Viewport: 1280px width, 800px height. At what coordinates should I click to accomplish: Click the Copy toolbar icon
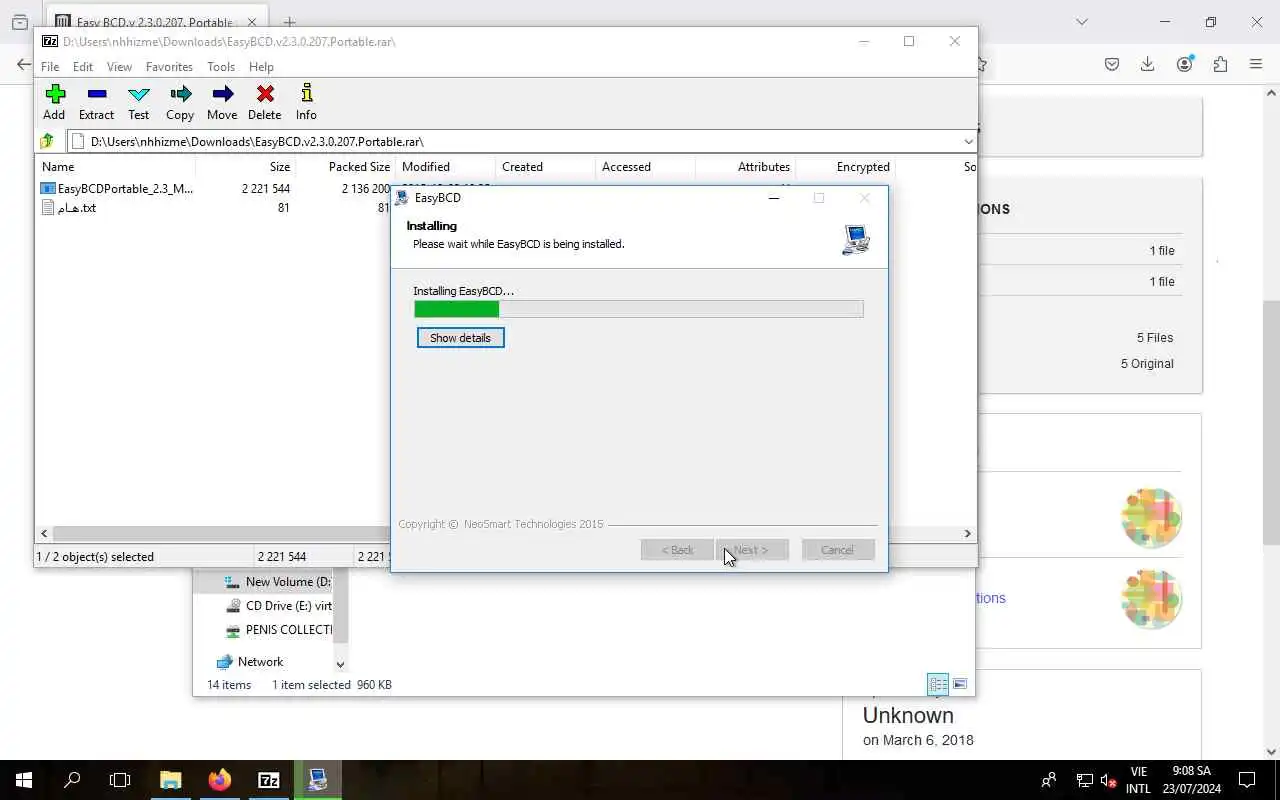click(180, 102)
